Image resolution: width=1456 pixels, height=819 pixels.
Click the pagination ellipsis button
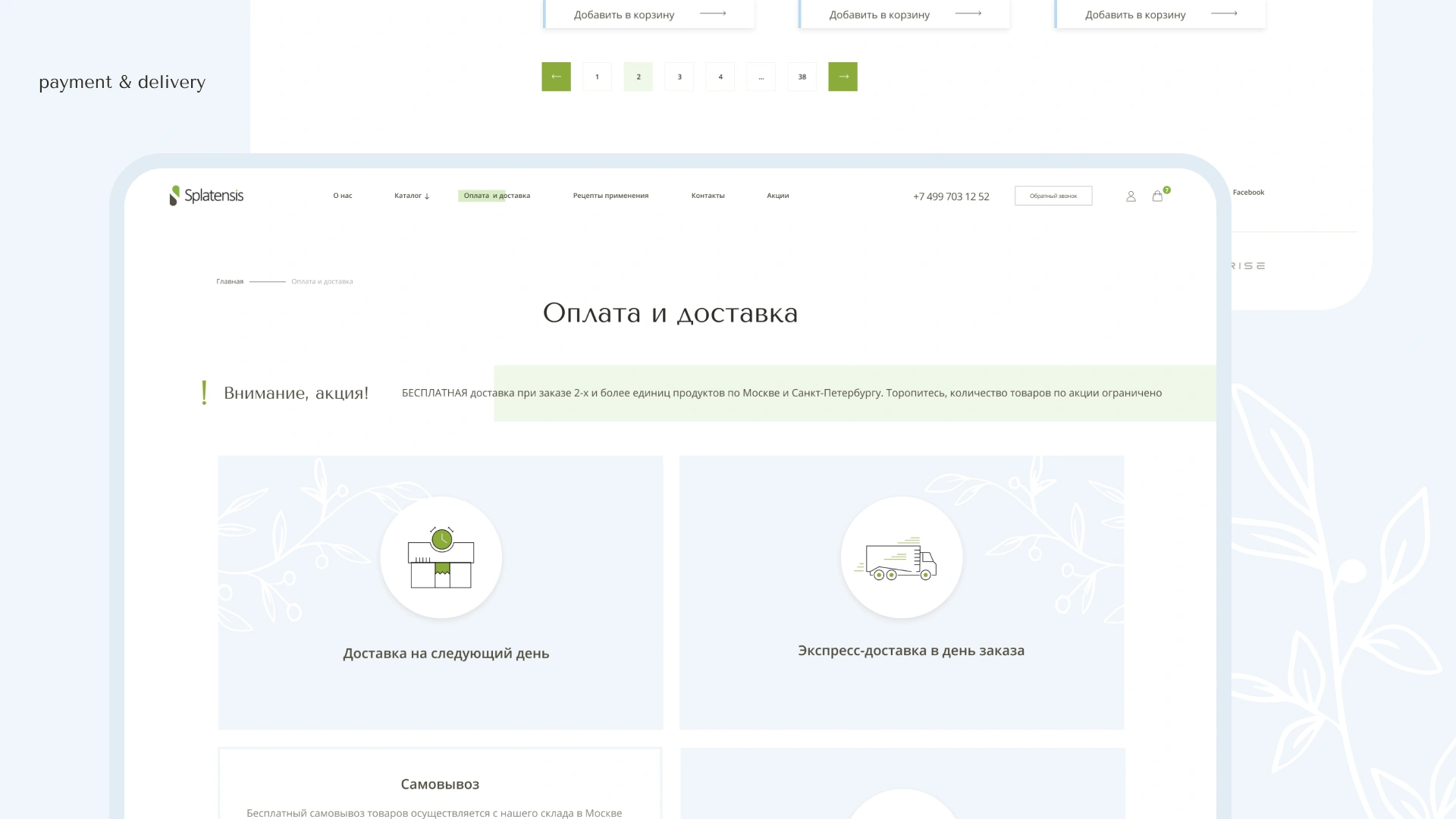[761, 77]
